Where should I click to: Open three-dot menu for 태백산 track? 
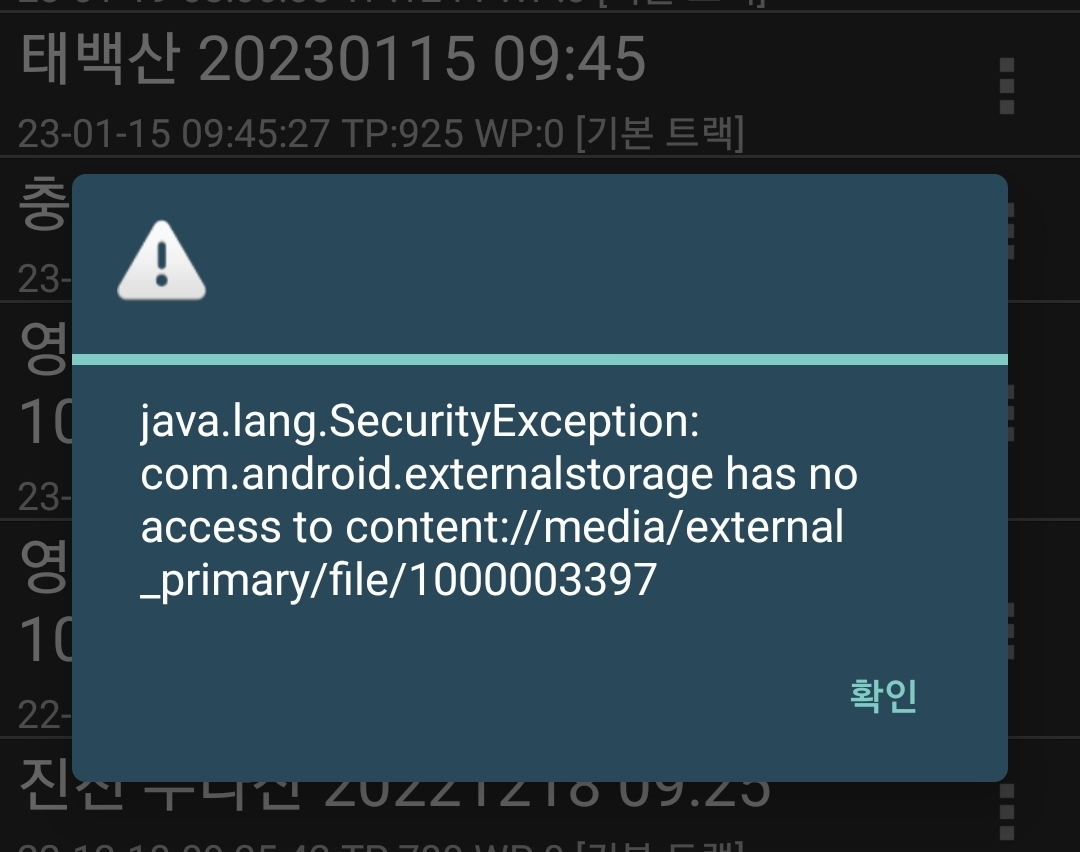click(1006, 86)
